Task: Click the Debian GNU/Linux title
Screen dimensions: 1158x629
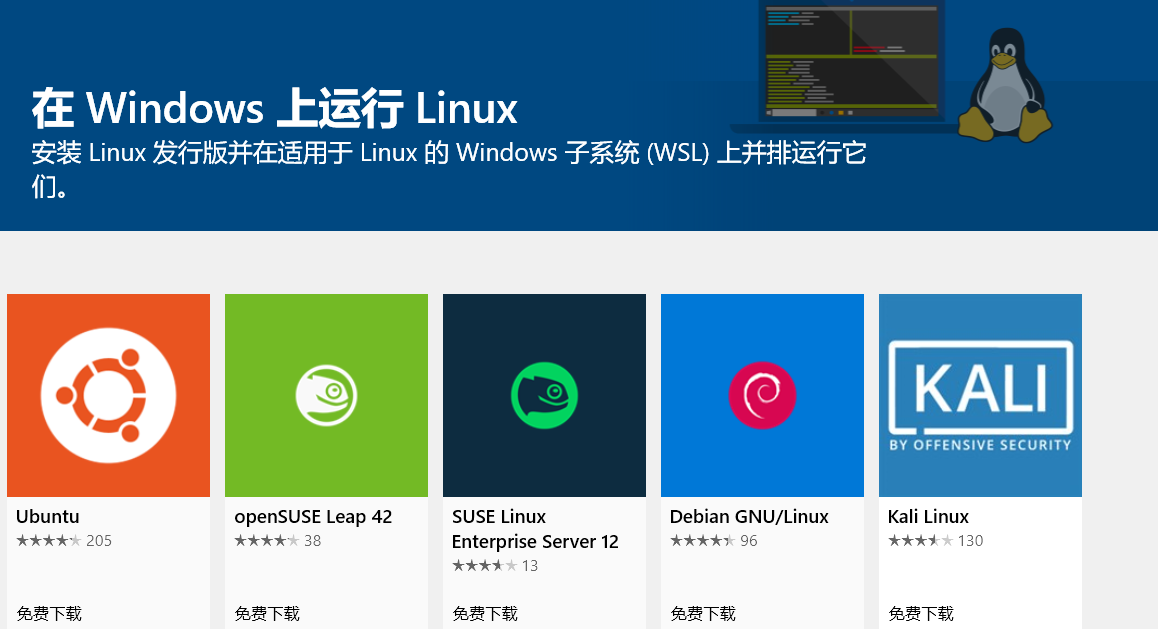Action: [x=749, y=517]
